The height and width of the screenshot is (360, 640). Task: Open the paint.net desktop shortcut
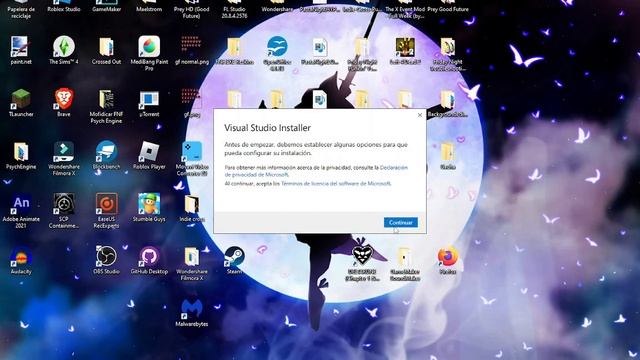point(20,47)
